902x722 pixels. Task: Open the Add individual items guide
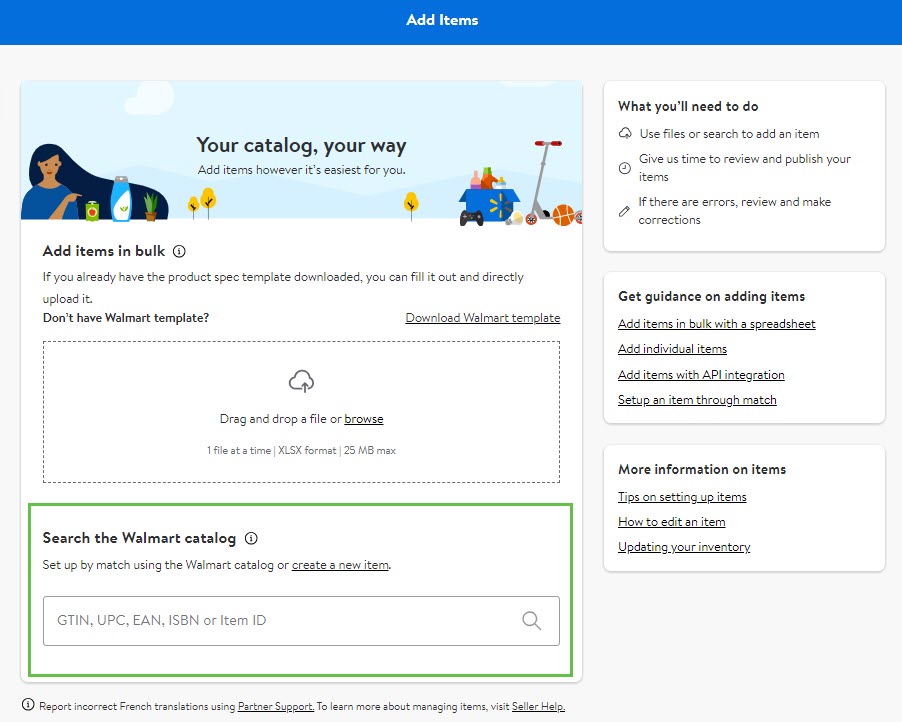pos(672,349)
